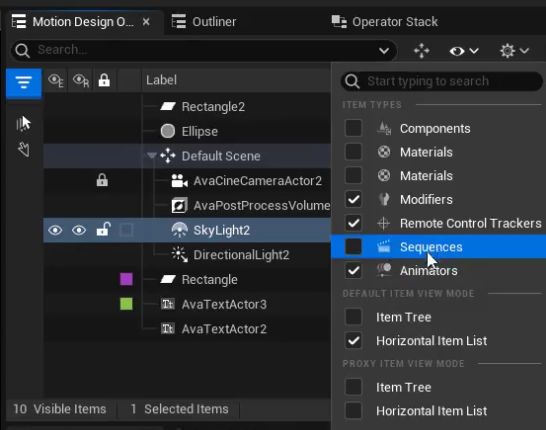Select the Ellipse row
546x430 pixels.
(x=187, y=131)
